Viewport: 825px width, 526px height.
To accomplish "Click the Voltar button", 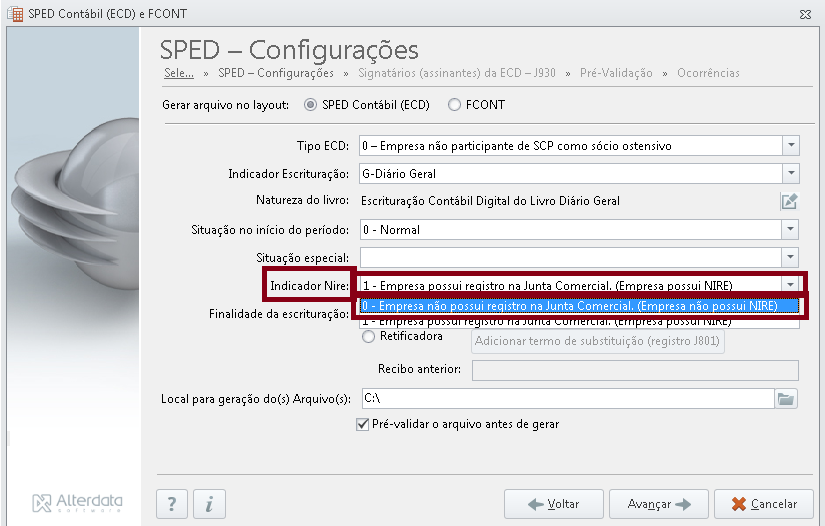I will [554, 504].
